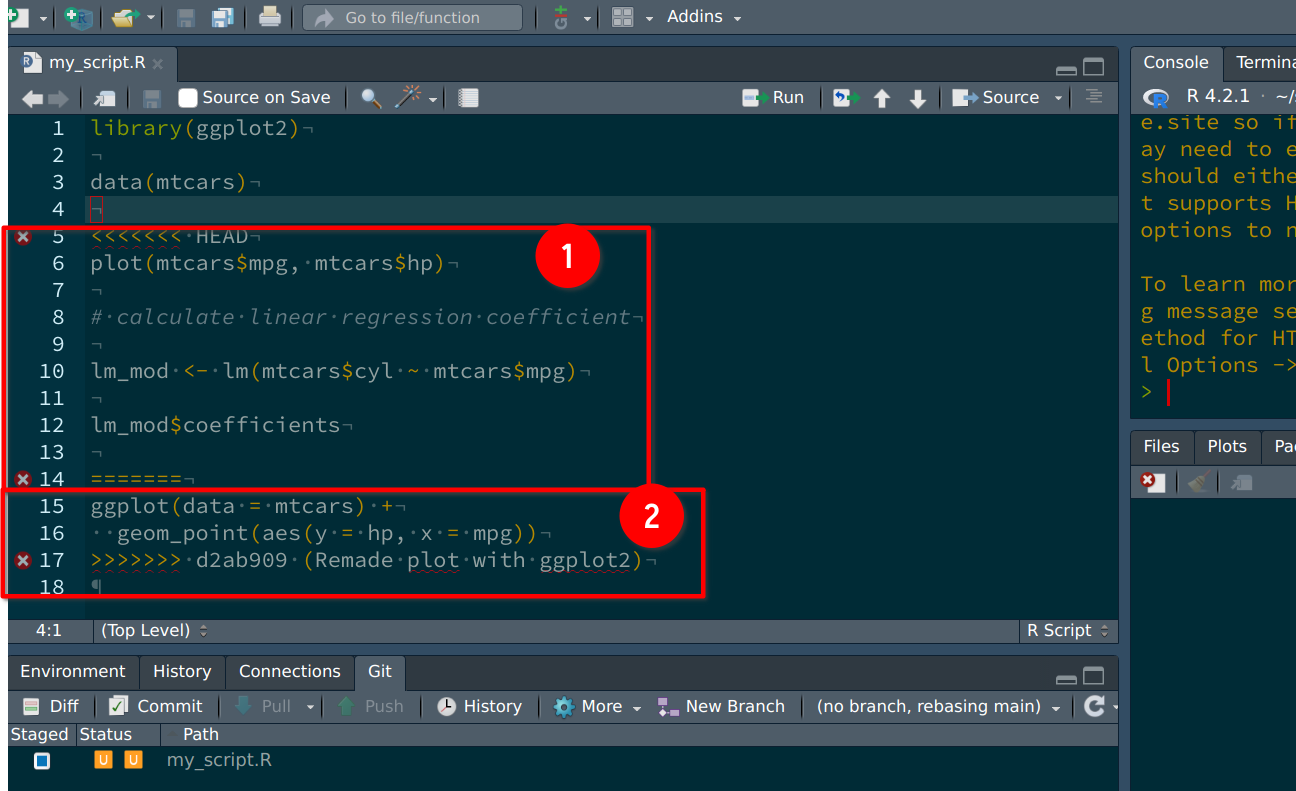
Task: Click the version control Git icon in main toolbar
Action: coord(561,17)
